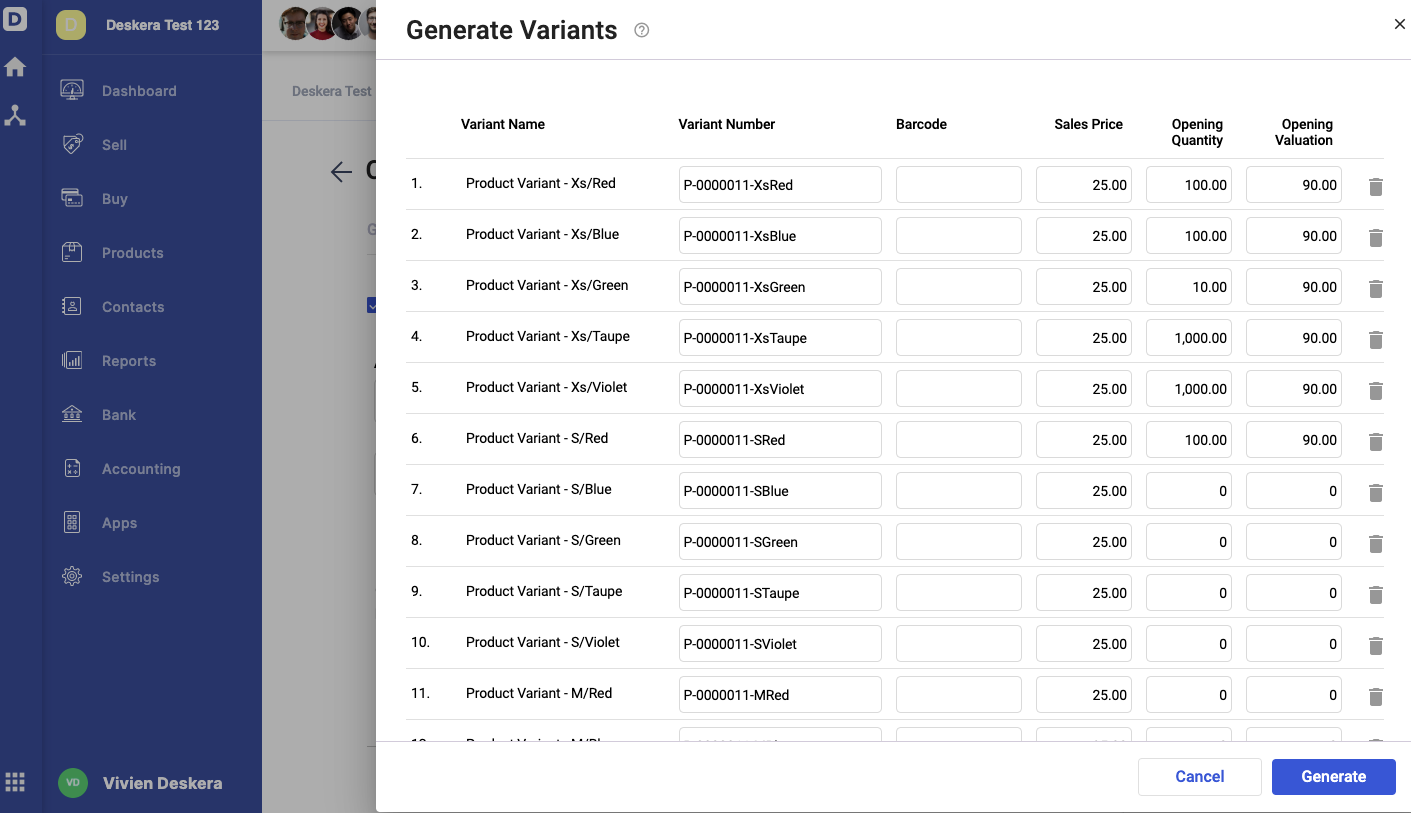Click the Barcode column header
This screenshot has height=813, width=1411.
[x=921, y=125]
